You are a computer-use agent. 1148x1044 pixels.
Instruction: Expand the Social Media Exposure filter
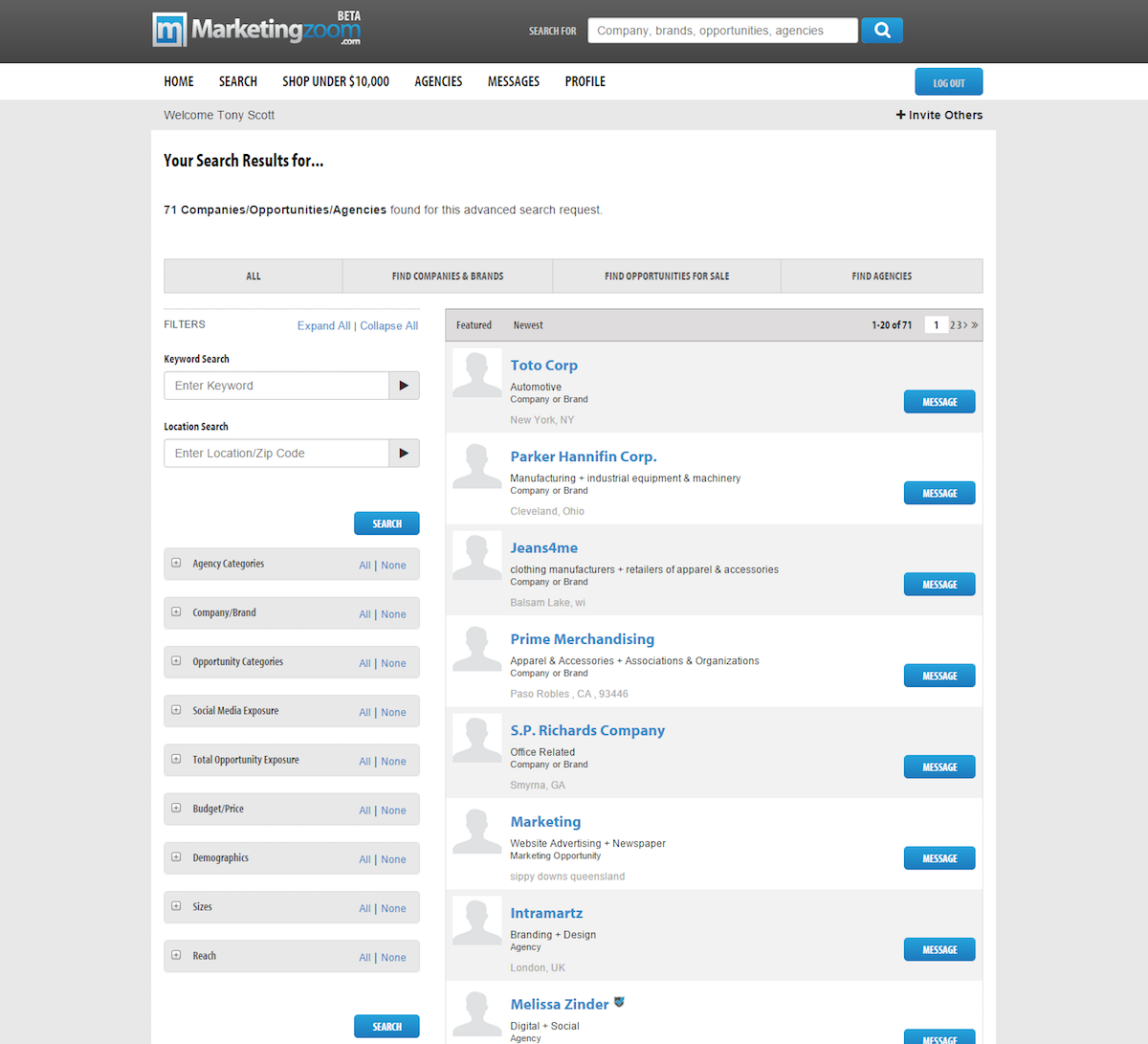pyautogui.click(x=176, y=710)
